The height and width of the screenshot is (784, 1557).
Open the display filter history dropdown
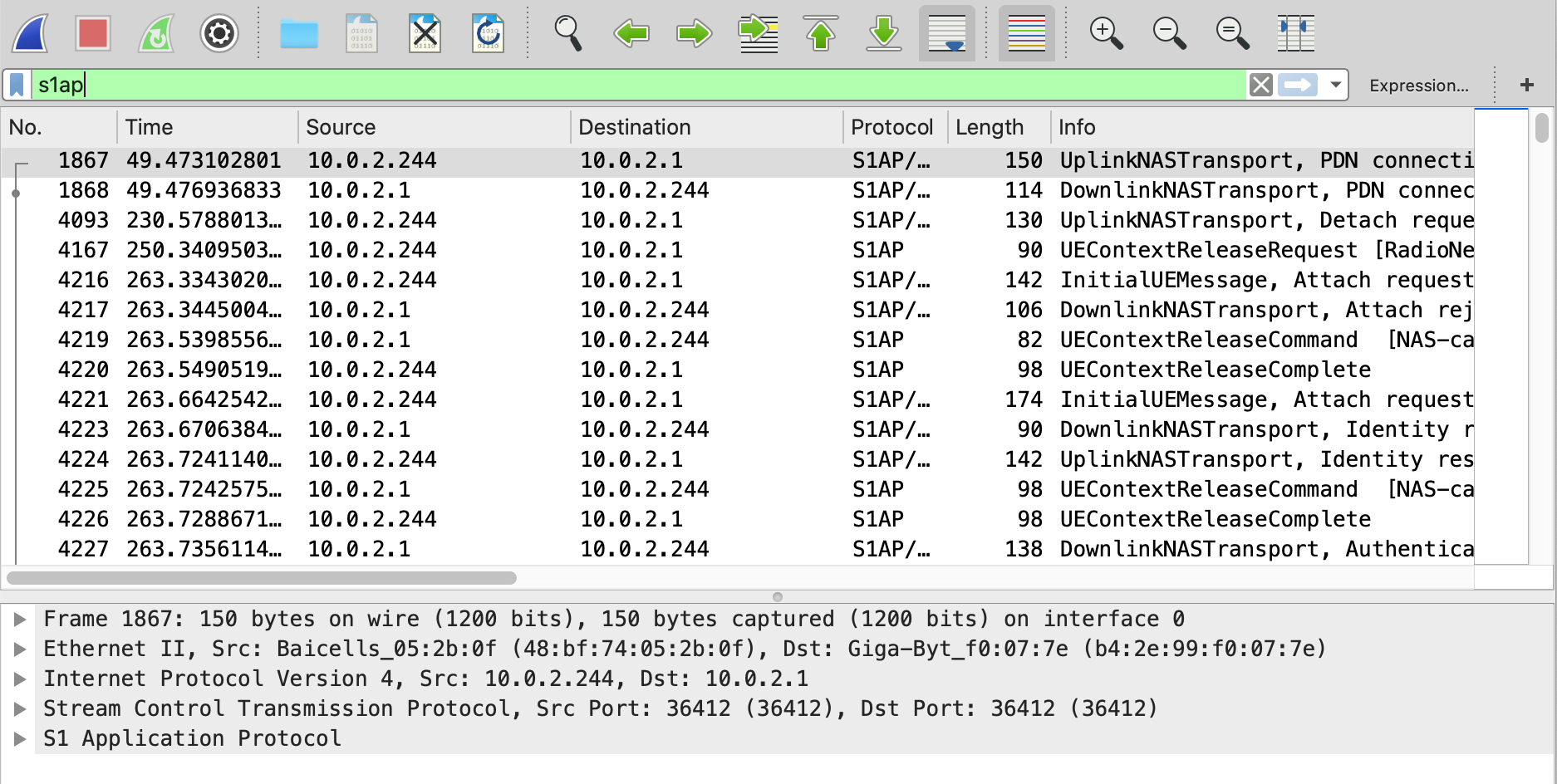1334,84
